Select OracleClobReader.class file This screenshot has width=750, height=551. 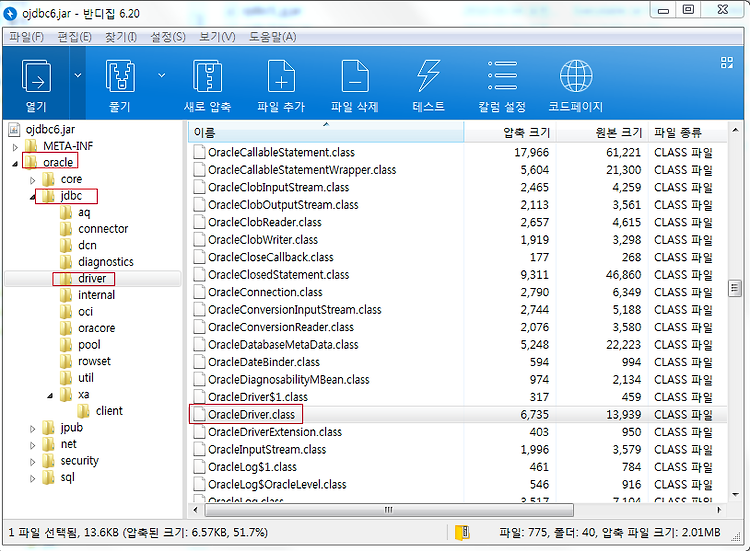265,222
